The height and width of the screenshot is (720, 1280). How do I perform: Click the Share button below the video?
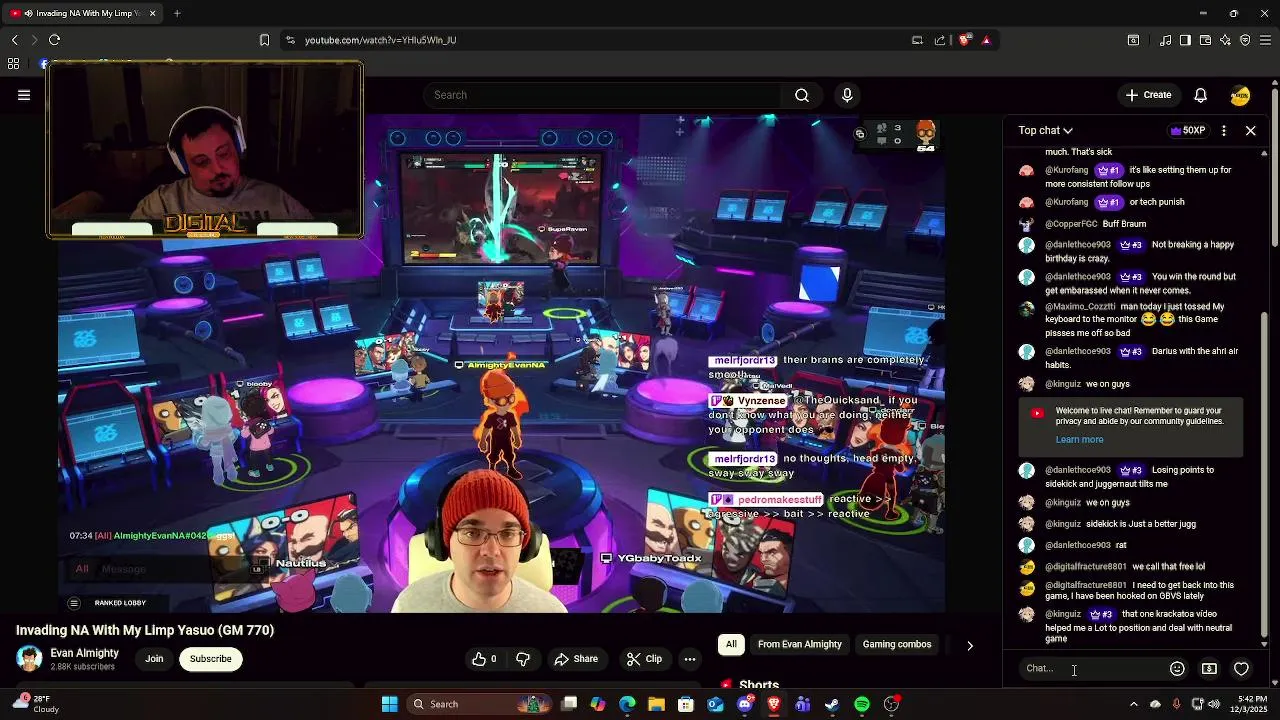coord(576,659)
